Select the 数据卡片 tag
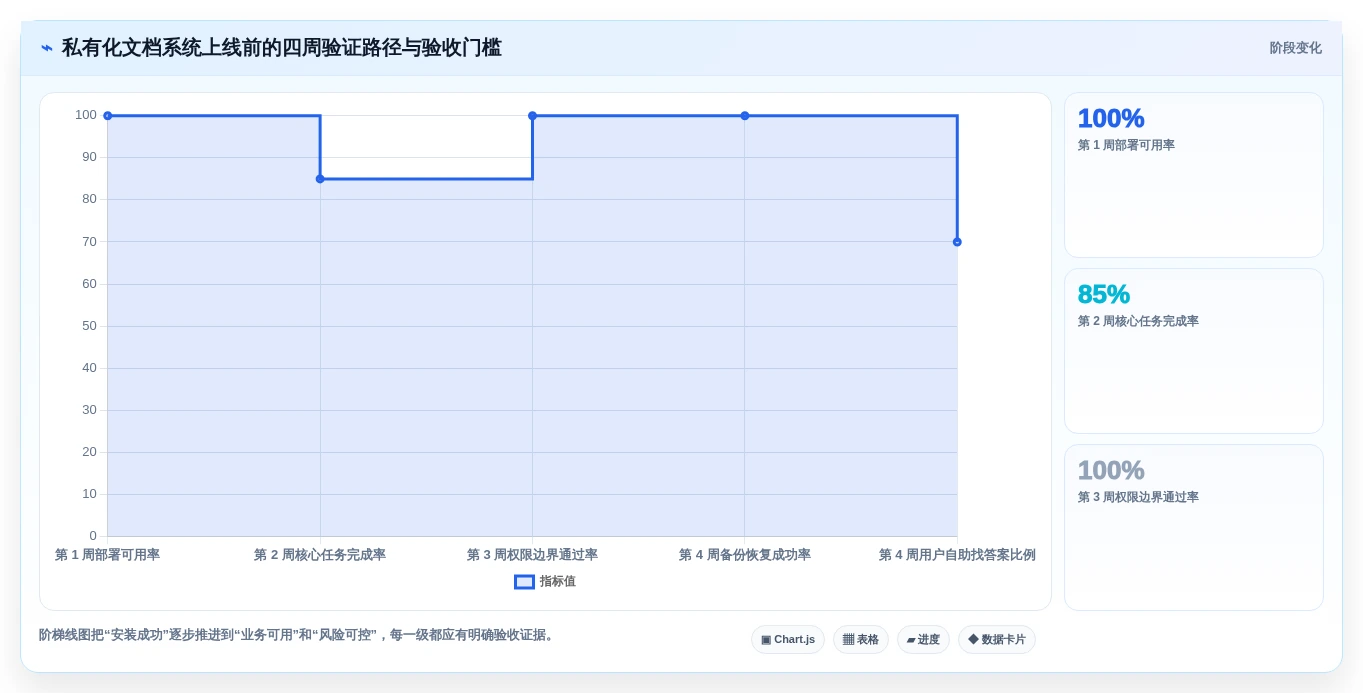Screen dimensions: 1363x693 pyautogui.click(x=997, y=640)
